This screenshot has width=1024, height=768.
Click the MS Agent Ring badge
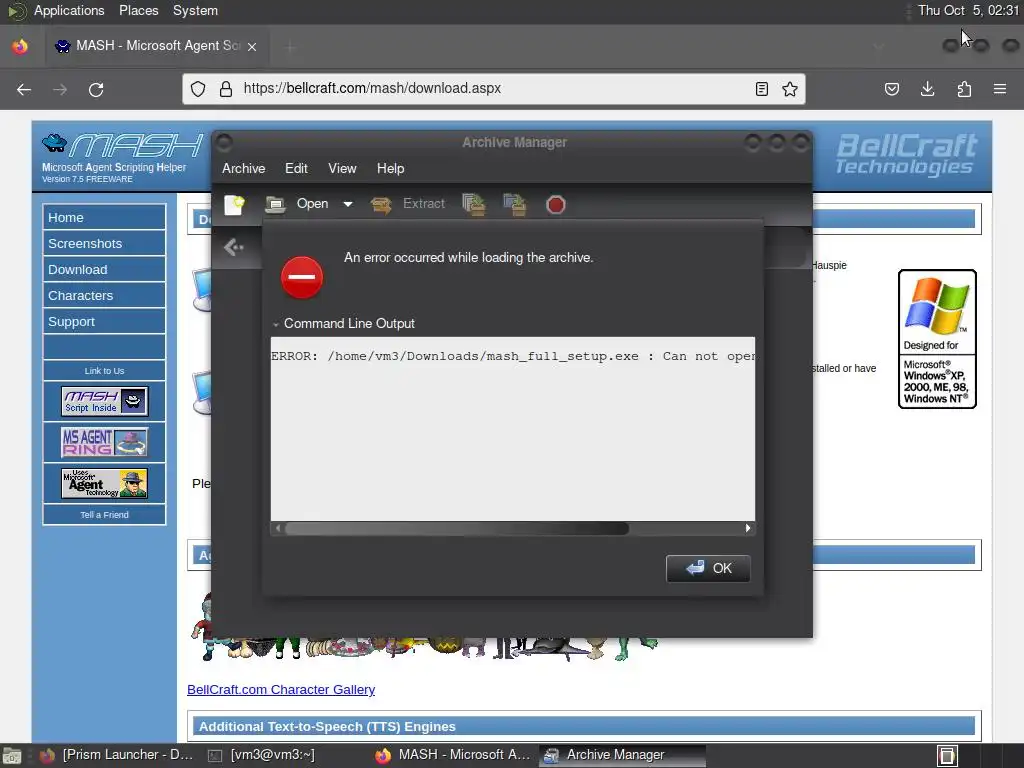click(x=104, y=442)
